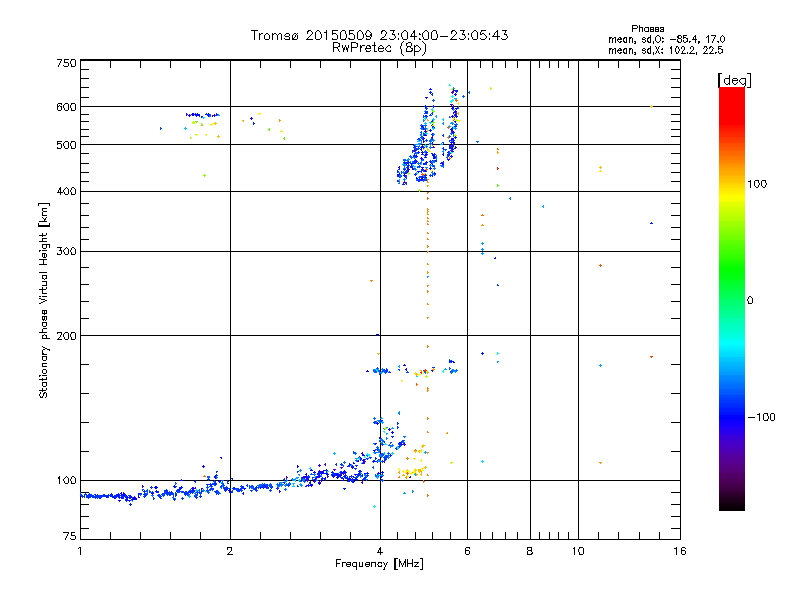Click the x-axis tick label "16"
800x600 pixels.
[x=680, y=551]
